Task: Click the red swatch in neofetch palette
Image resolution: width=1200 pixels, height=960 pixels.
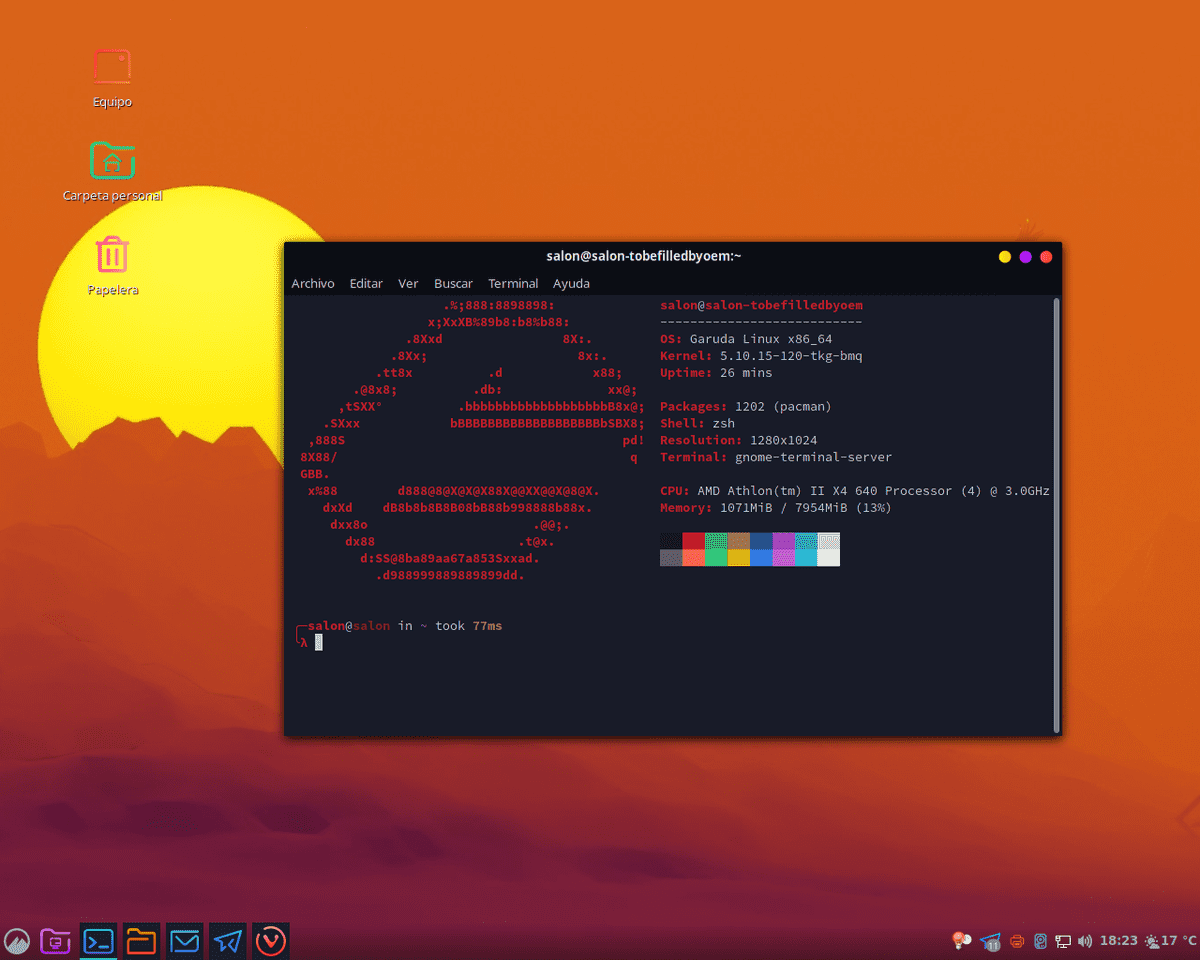Action: point(693,540)
